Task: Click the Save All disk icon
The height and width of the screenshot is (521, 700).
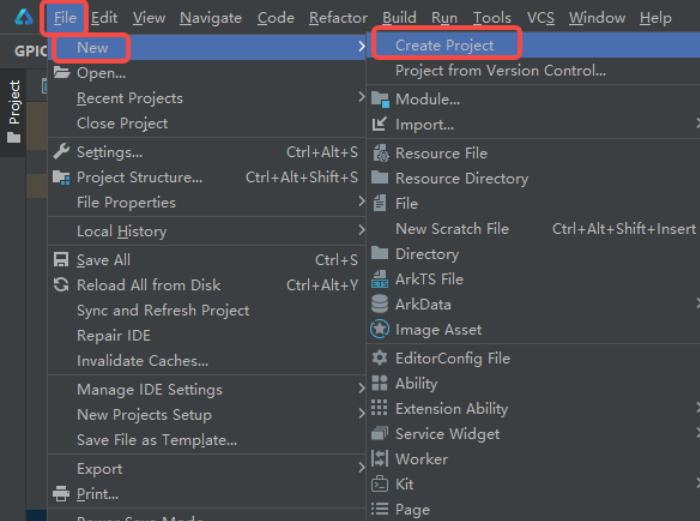Action: point(61,260)
